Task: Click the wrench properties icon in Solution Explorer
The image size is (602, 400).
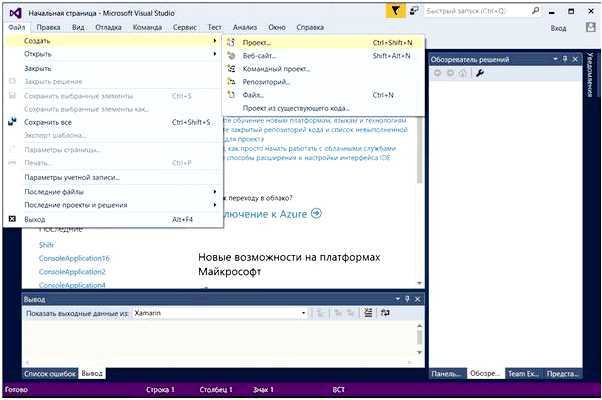Action: click(x=480, y=73)
